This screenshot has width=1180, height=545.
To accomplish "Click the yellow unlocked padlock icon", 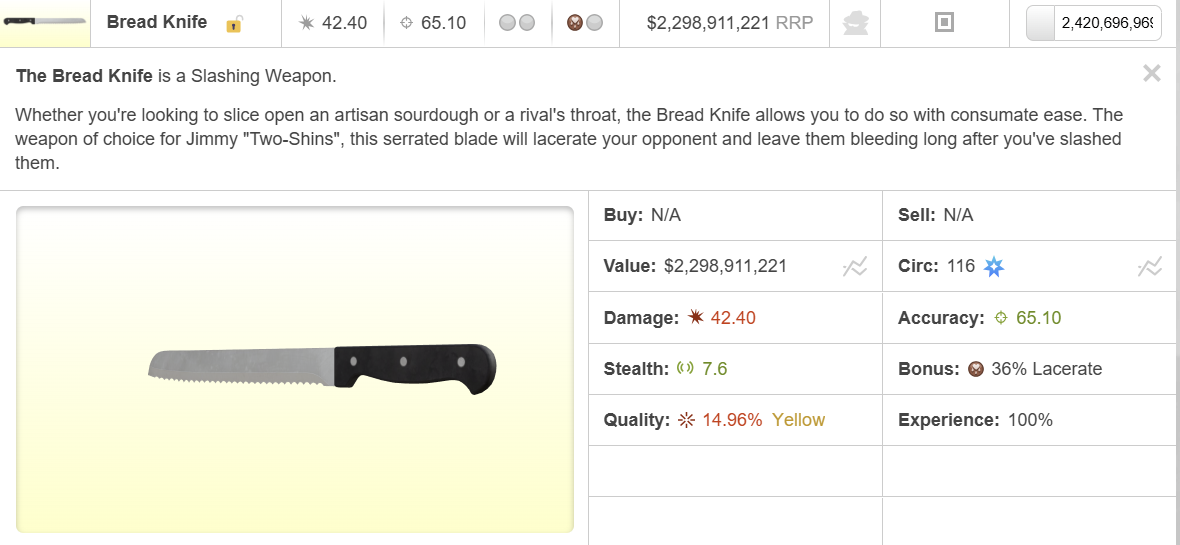I will tap(234, 24).
